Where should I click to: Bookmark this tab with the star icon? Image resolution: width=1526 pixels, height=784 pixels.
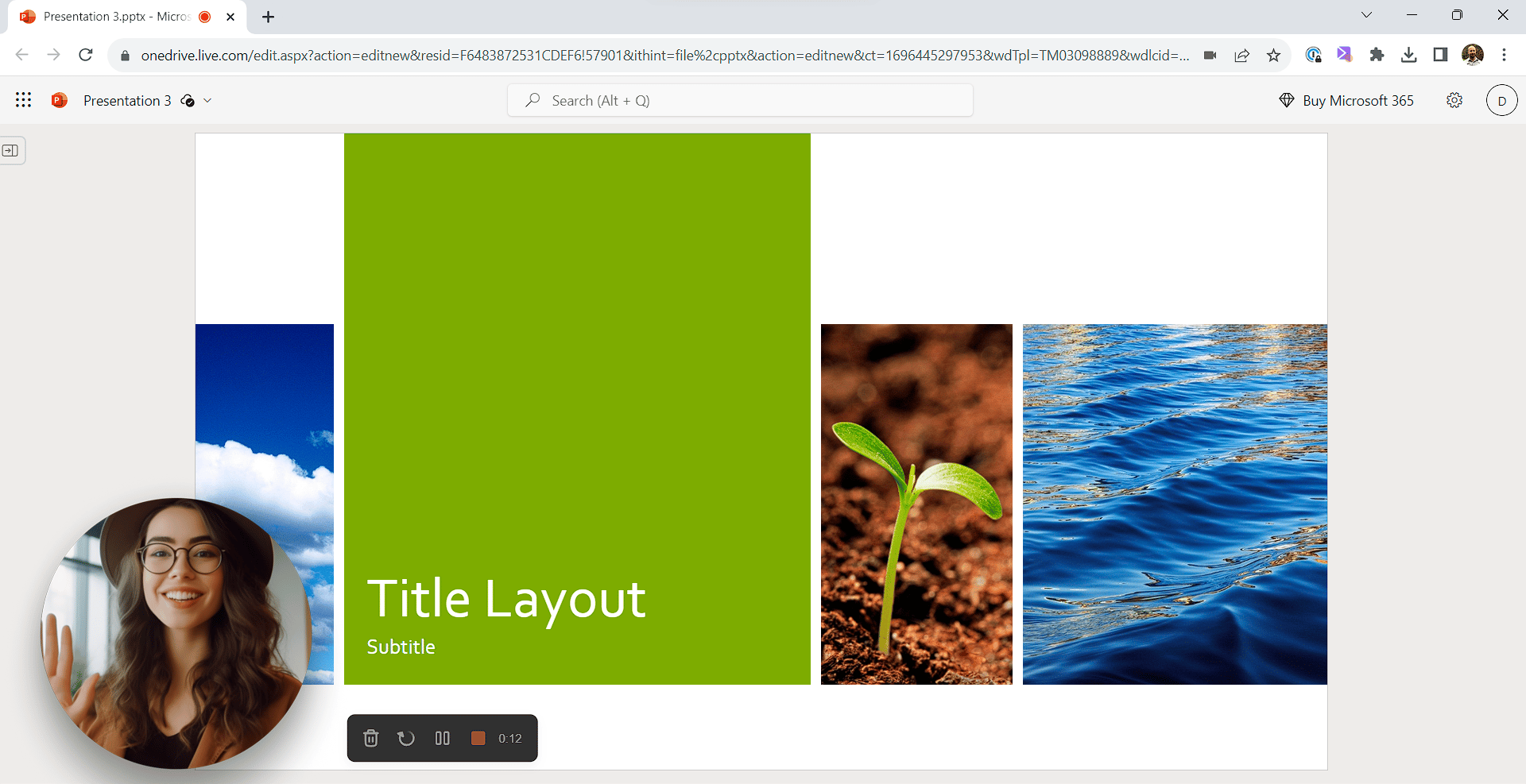1273,55
